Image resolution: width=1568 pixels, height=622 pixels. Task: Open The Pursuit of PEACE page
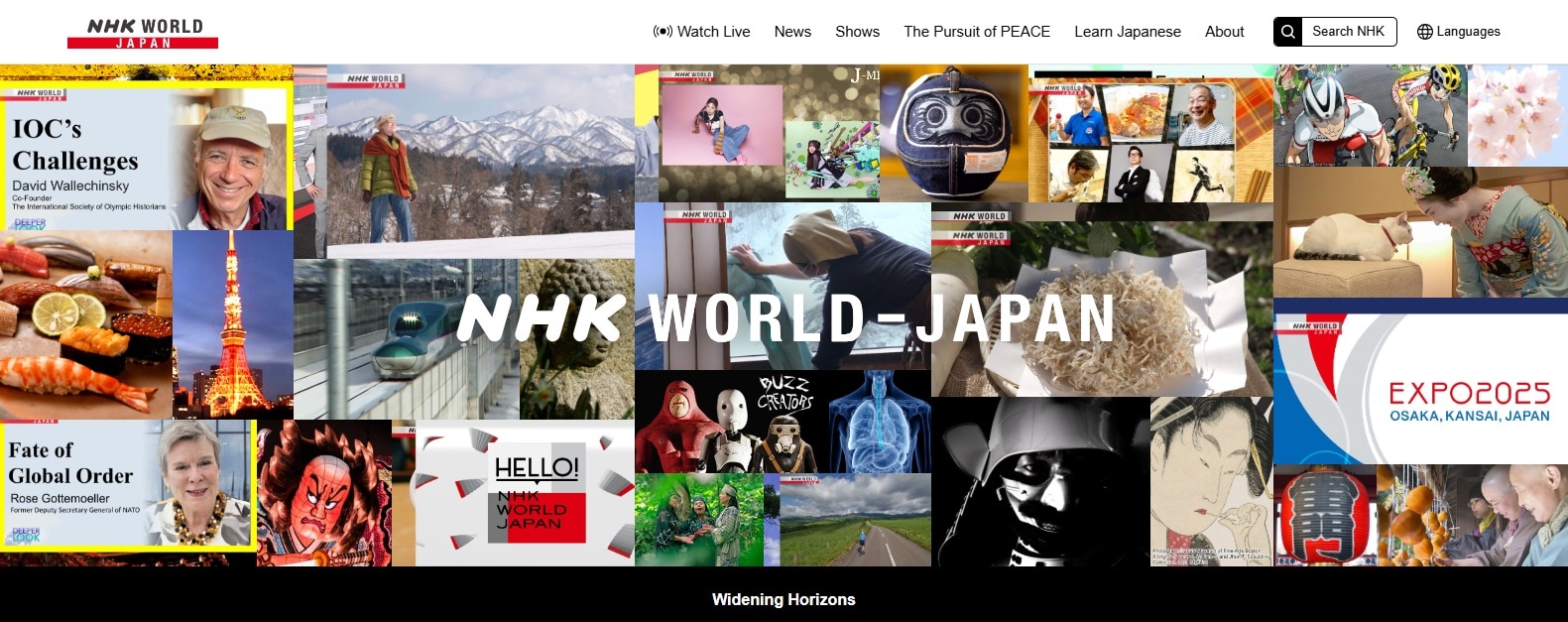click(977, 32)
